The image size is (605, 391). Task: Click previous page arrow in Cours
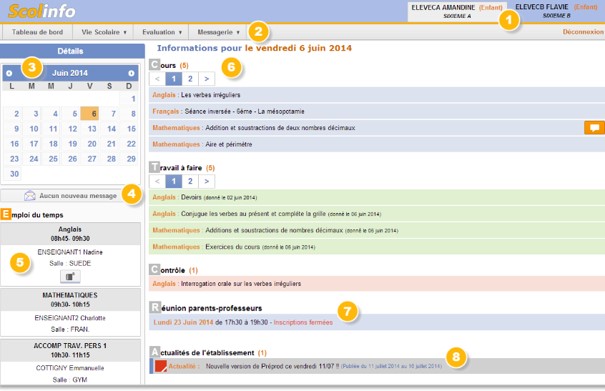157,79
